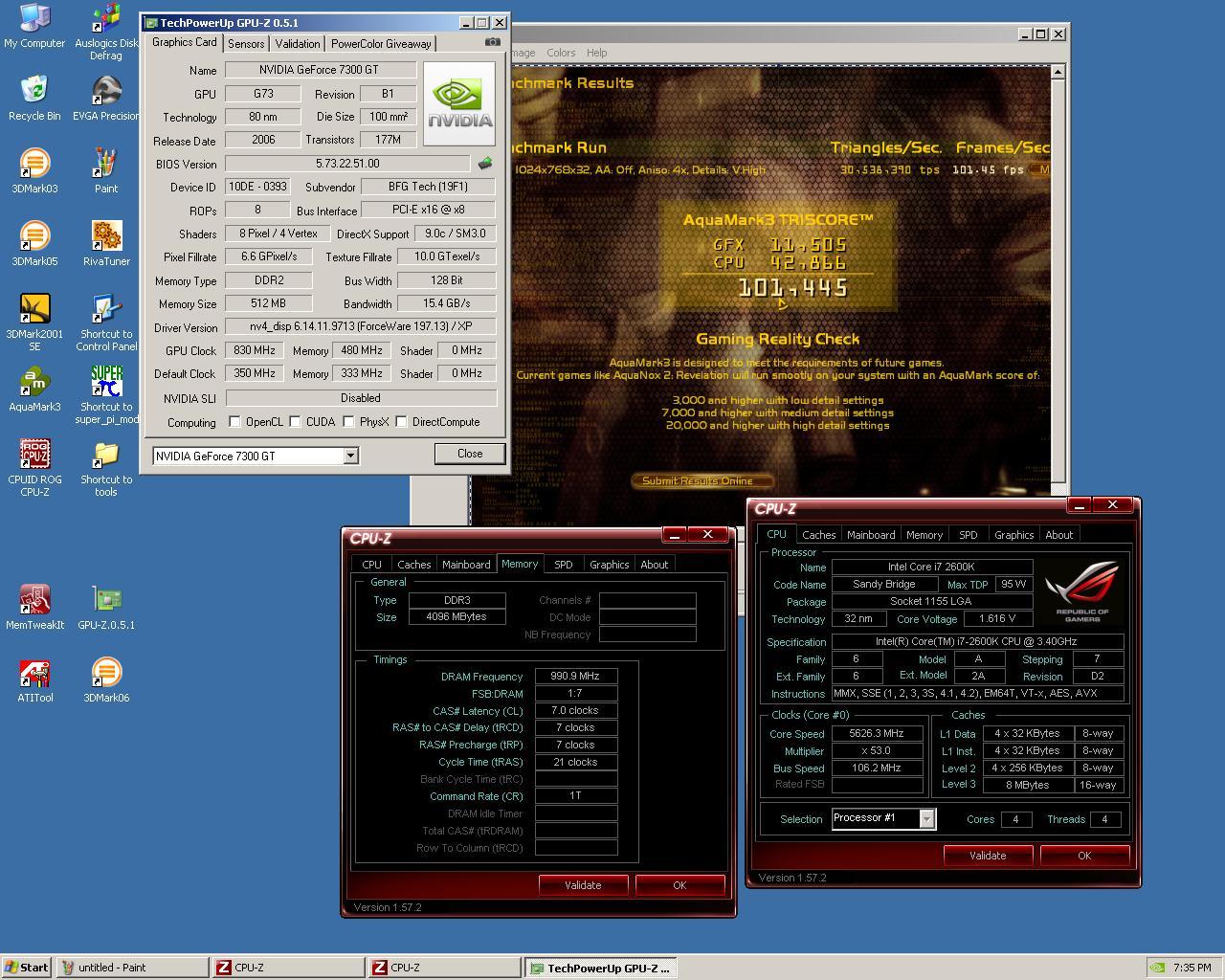Toggle the CUDA checkbox in GPU-Z
1225x980 pixels.
[x=296, y=421]
